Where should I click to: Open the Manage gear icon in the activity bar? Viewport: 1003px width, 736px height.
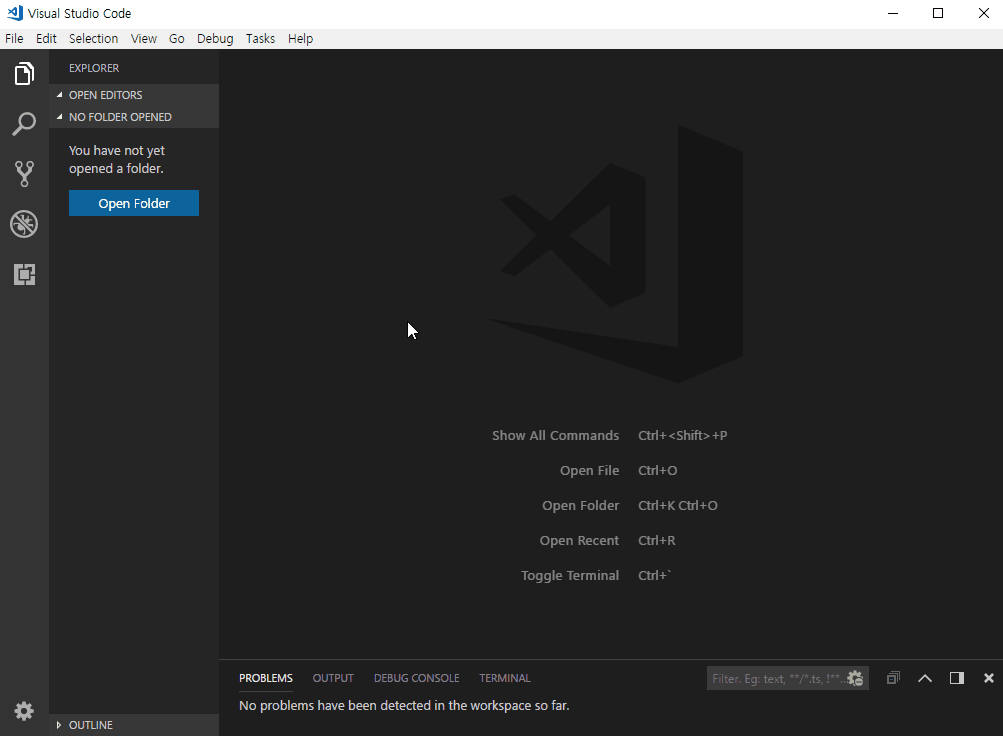[24, 711]
